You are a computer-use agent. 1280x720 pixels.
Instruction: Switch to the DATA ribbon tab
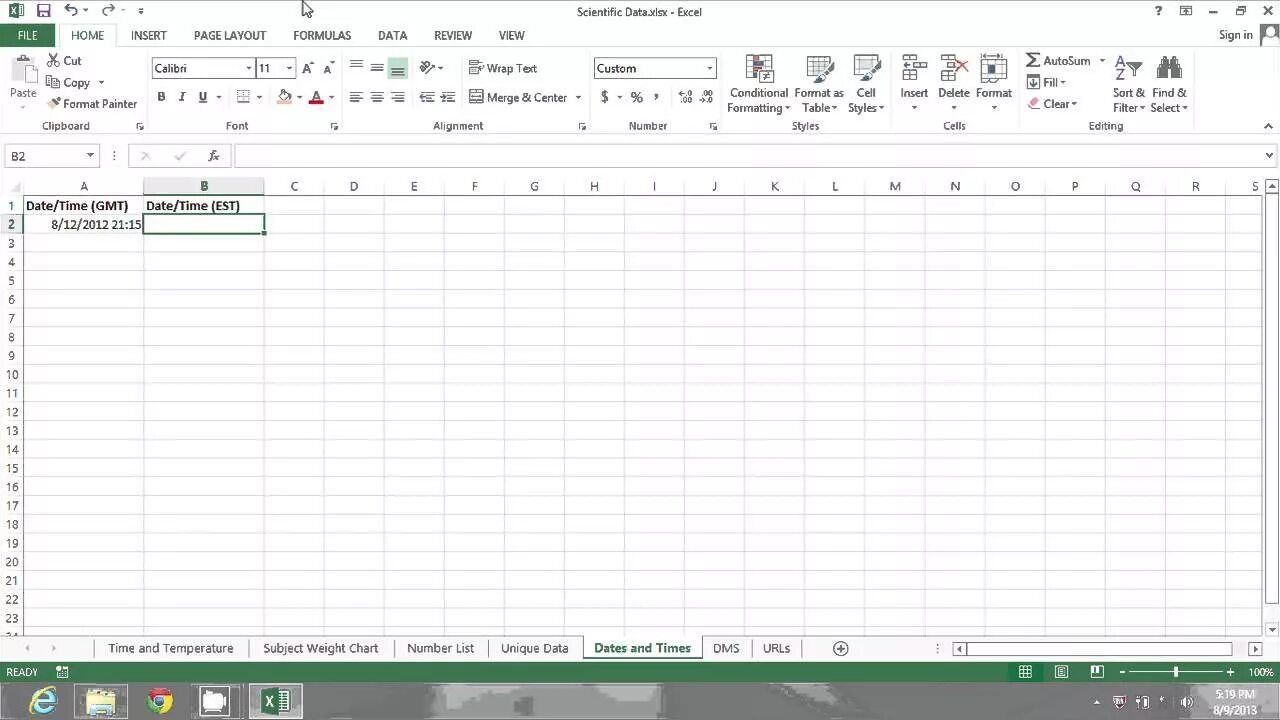[x=392, y=35]
